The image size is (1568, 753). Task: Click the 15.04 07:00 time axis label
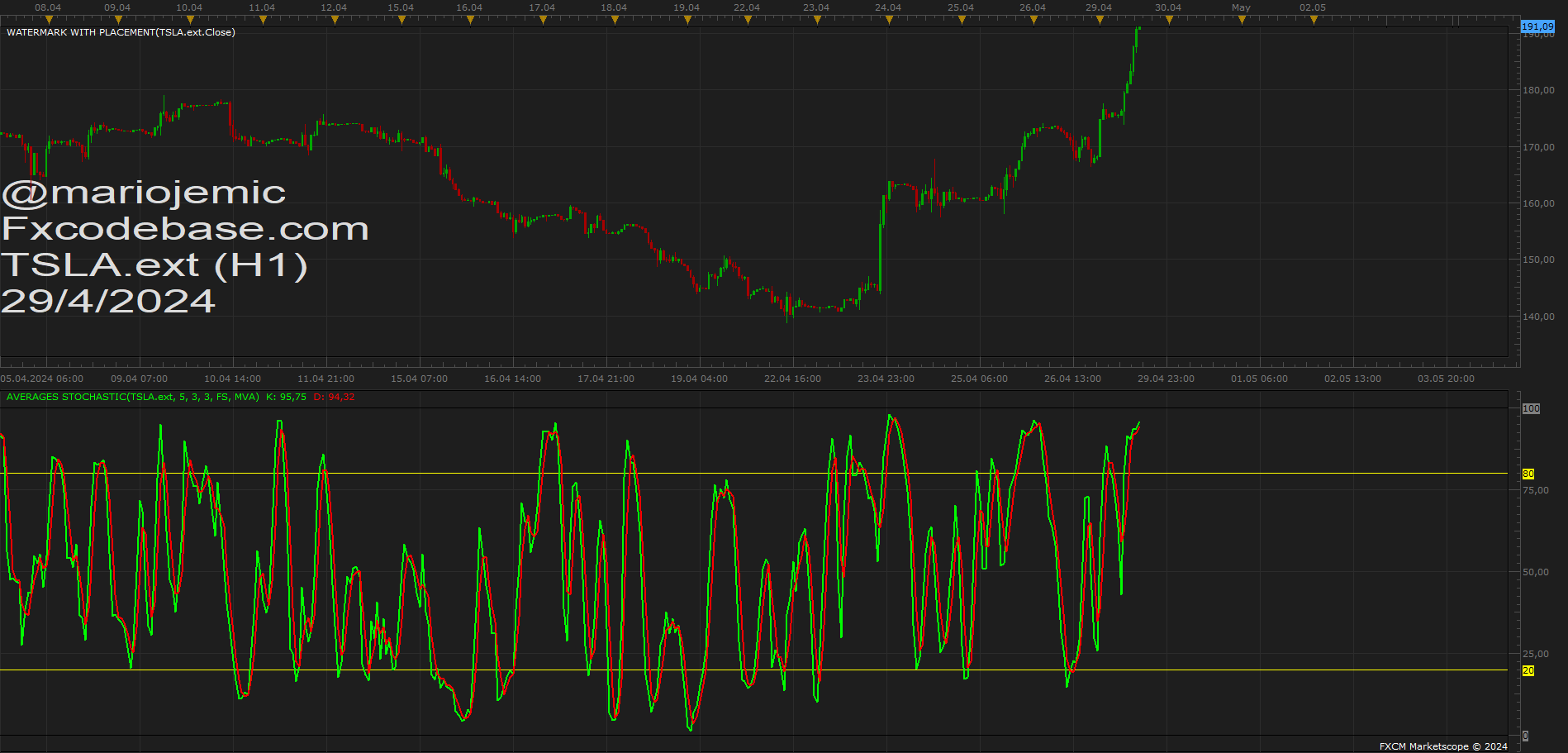click(x=420, y=379)
